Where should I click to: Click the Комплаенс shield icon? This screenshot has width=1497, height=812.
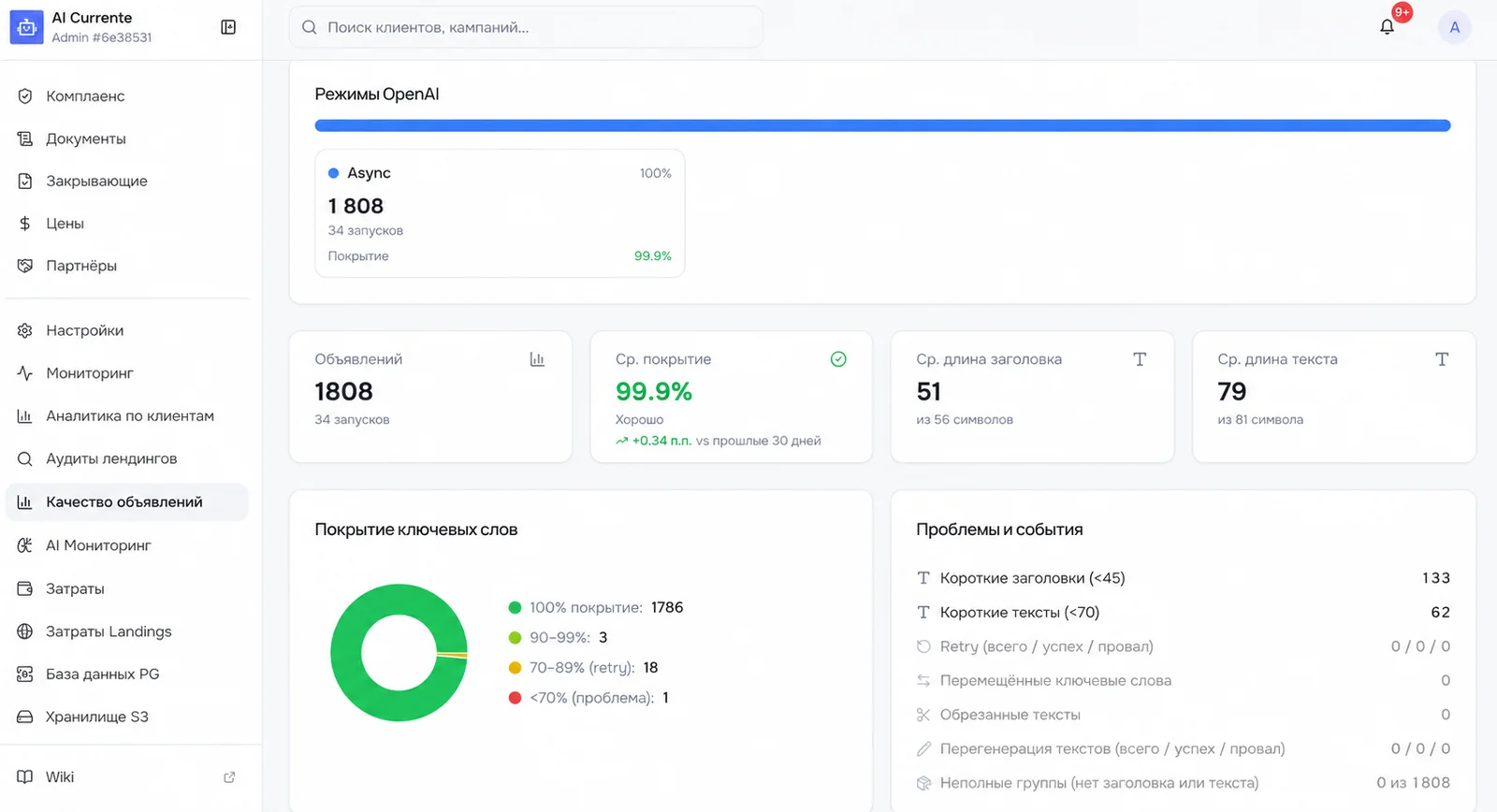point(25,96)
